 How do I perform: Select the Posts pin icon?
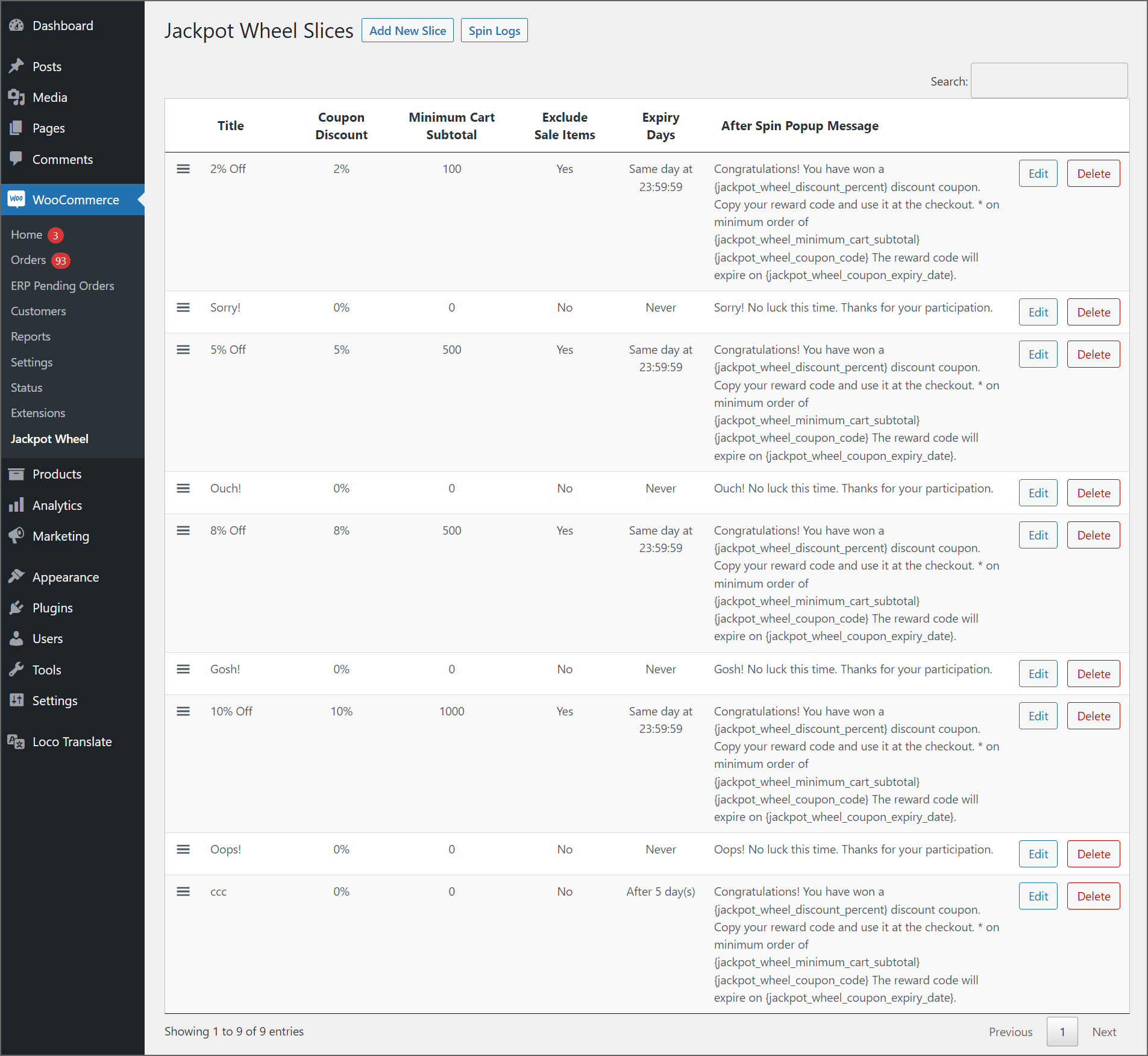point(17,66)
